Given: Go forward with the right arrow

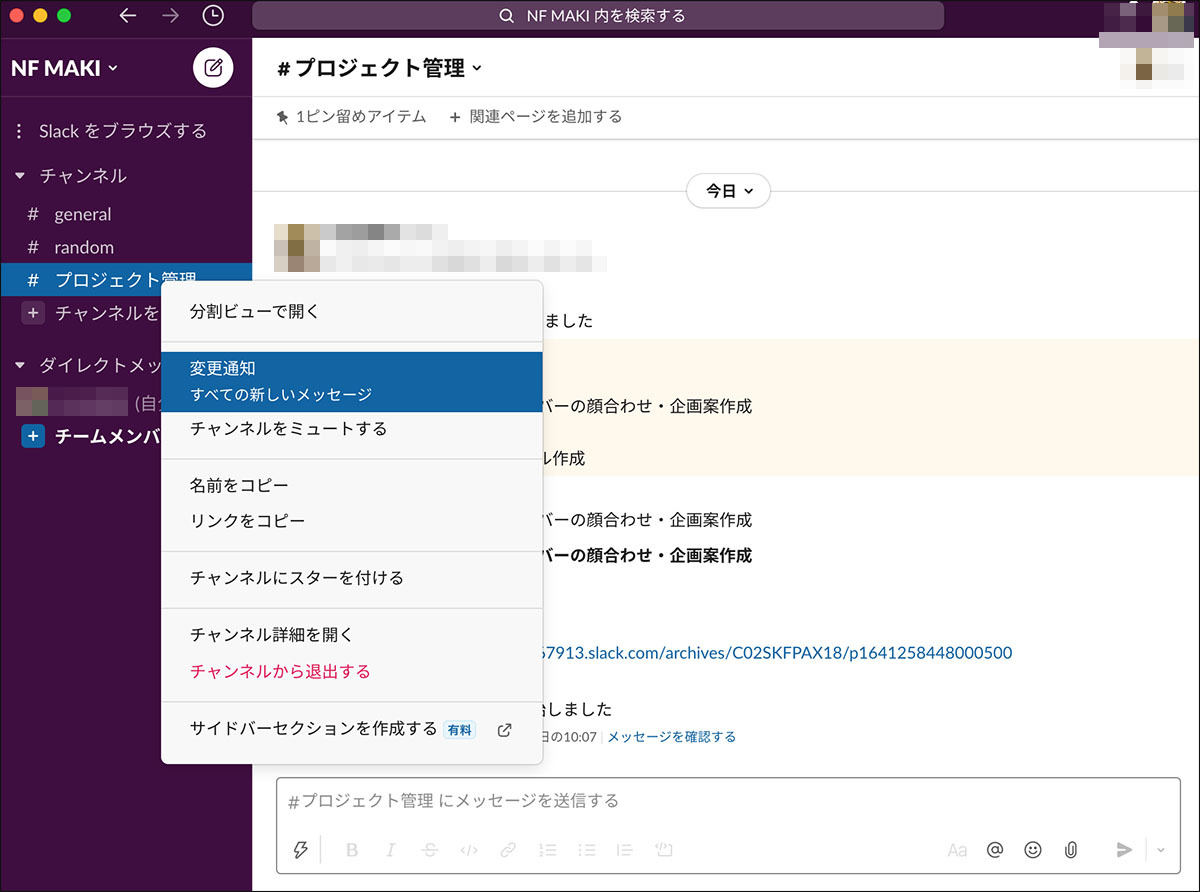Looking at the screenshot, I should pos(170,16).
